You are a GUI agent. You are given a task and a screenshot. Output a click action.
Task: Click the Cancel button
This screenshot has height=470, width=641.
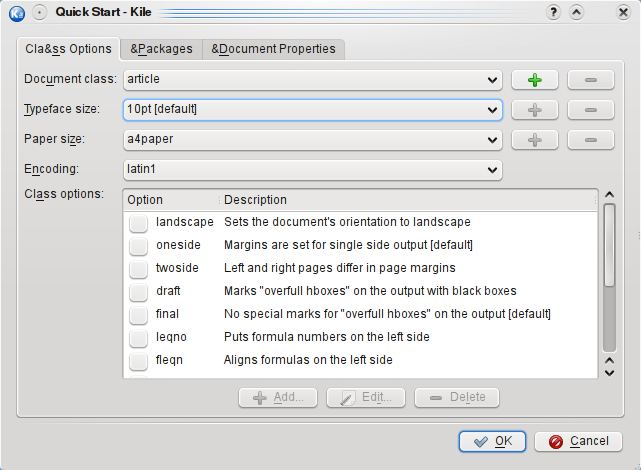pos(579,441)
